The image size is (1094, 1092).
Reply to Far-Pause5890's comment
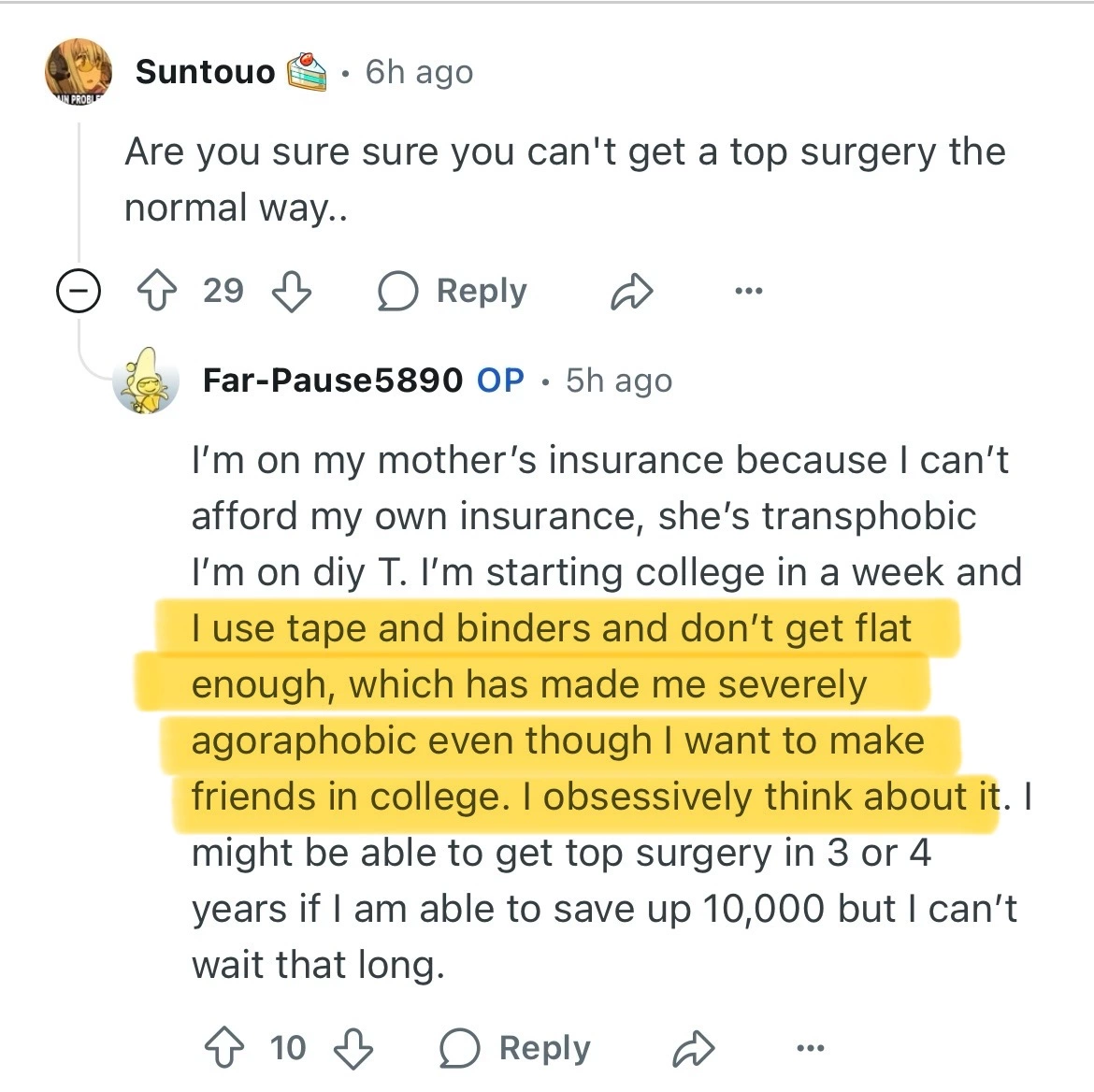(515, 1049)
